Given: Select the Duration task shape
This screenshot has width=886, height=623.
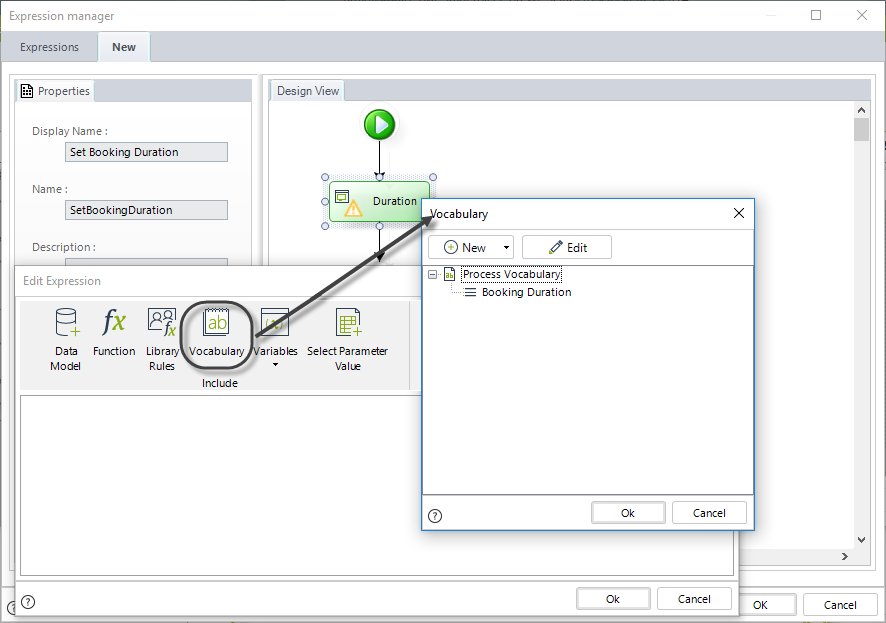Looking at the screenshot, I should 379,201.
